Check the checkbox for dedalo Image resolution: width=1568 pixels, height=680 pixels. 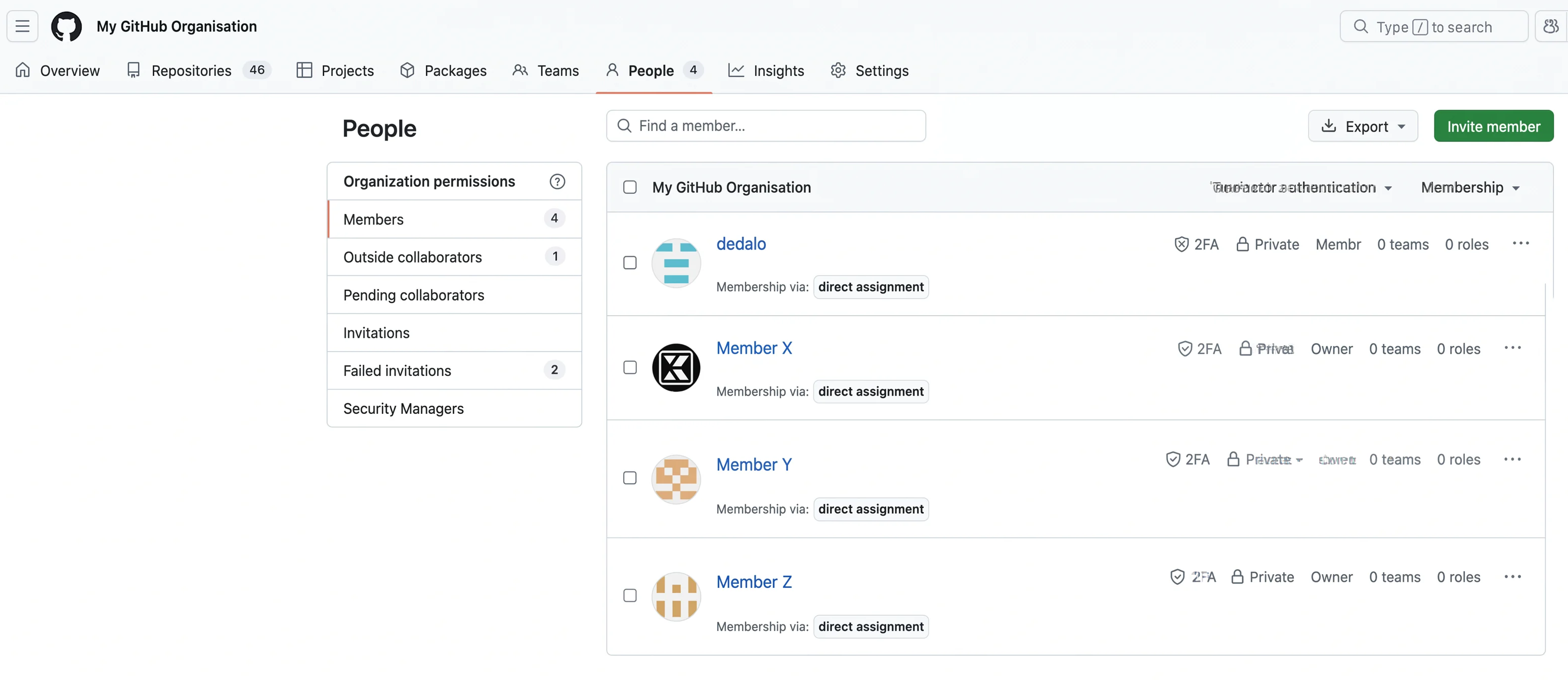coord(630,263)
